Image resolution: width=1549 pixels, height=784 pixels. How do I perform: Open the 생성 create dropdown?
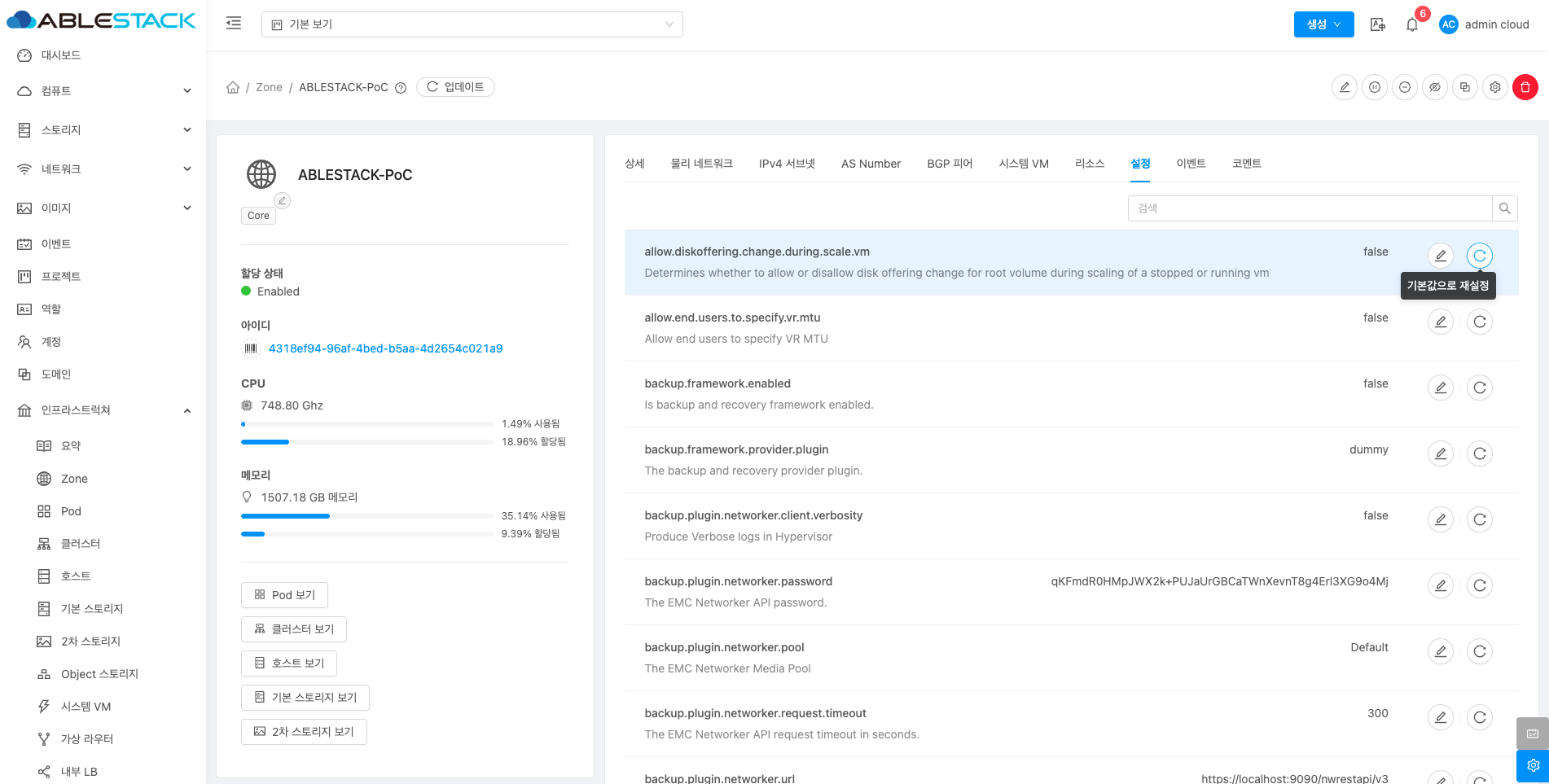(x=1323, y=24)
